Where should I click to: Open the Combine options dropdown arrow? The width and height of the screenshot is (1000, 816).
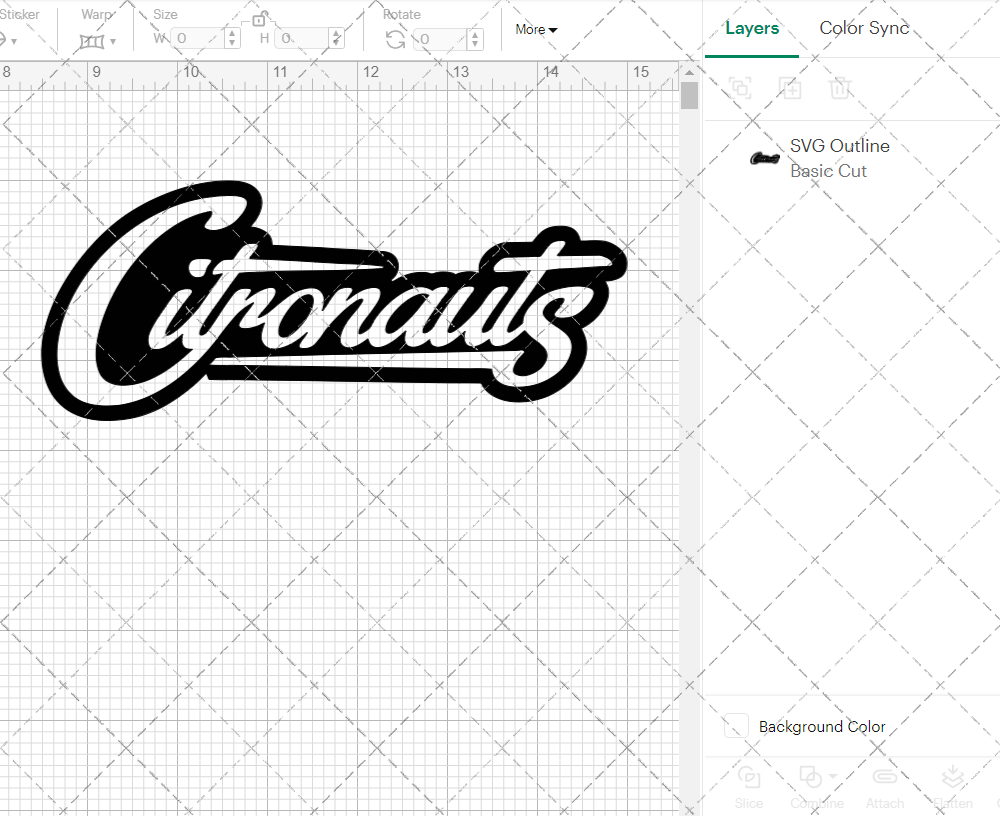832,775
